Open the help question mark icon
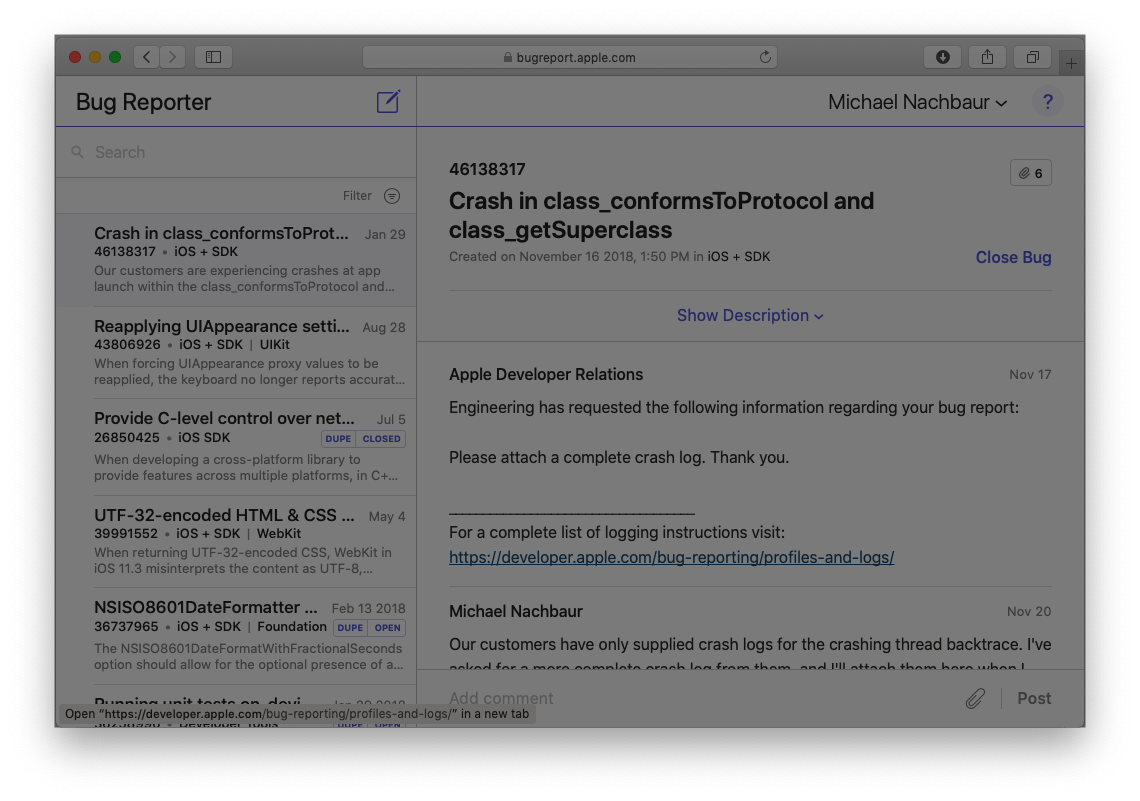Screen dimensions: 1140x801 pyautogui.click(x=1047, y=102)
